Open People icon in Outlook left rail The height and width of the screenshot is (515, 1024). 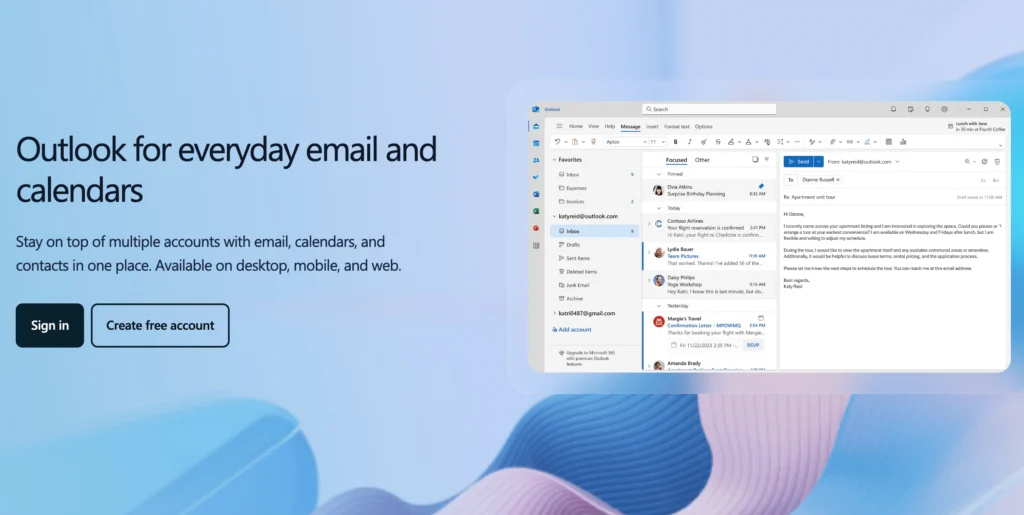click(536, 160)
